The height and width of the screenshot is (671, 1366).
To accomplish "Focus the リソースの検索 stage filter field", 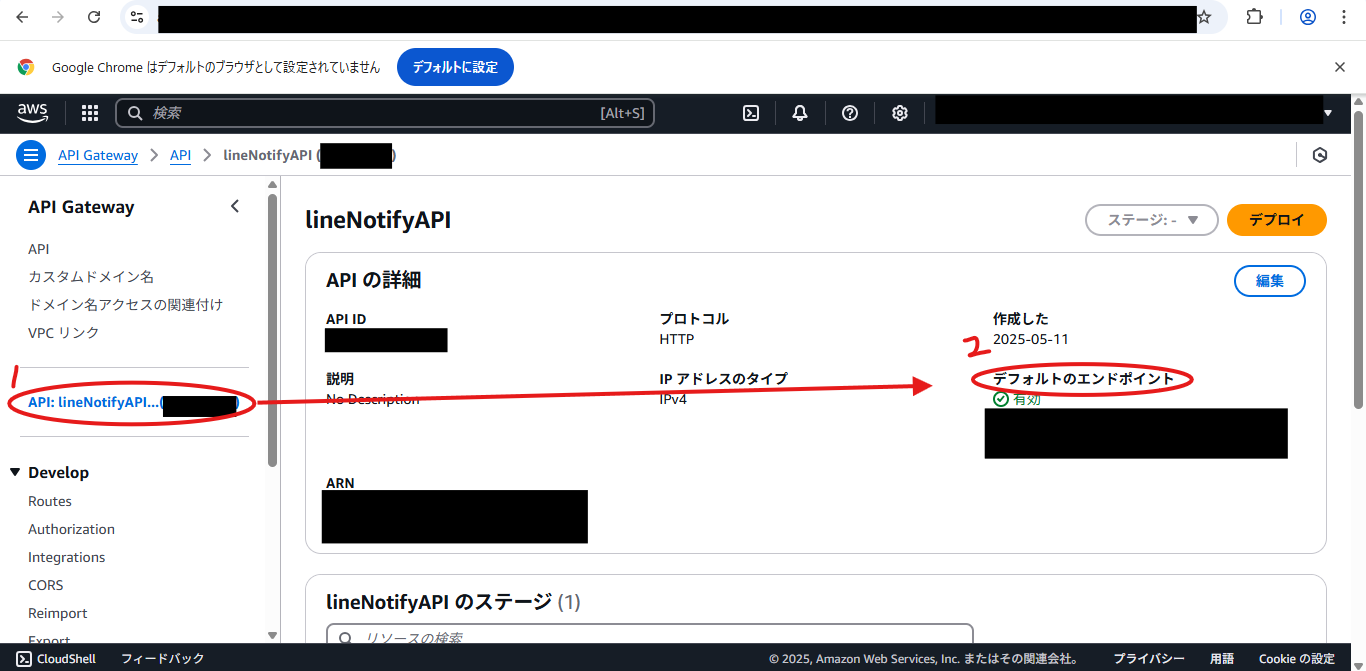I will click(x=650, y=634).
